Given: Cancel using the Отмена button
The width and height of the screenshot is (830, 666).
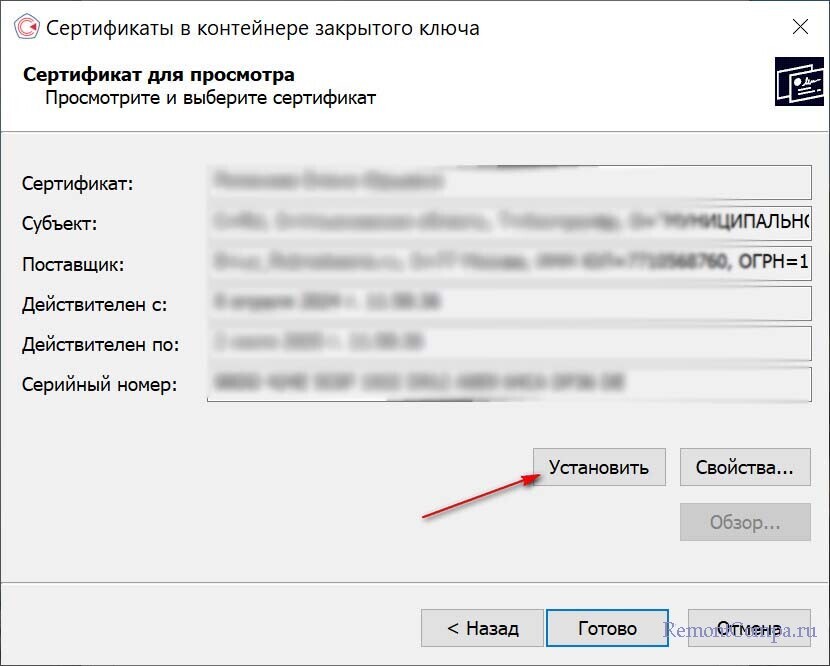Looking at the screenshot, I should 748,629.
